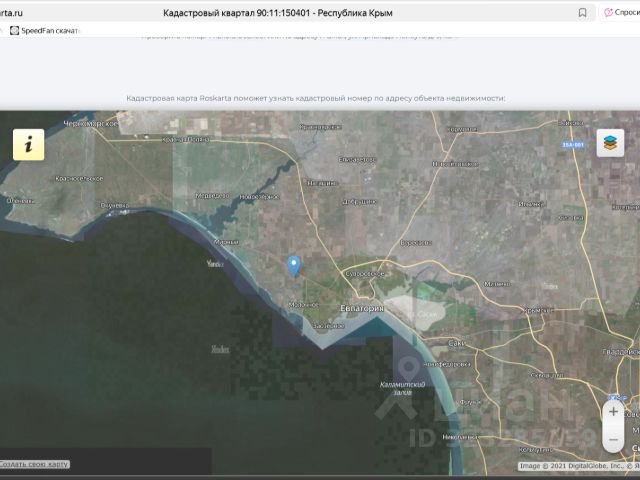The image size is (640, 480).
Task: Zoom in with the plus button
Action: coord(613,412)
